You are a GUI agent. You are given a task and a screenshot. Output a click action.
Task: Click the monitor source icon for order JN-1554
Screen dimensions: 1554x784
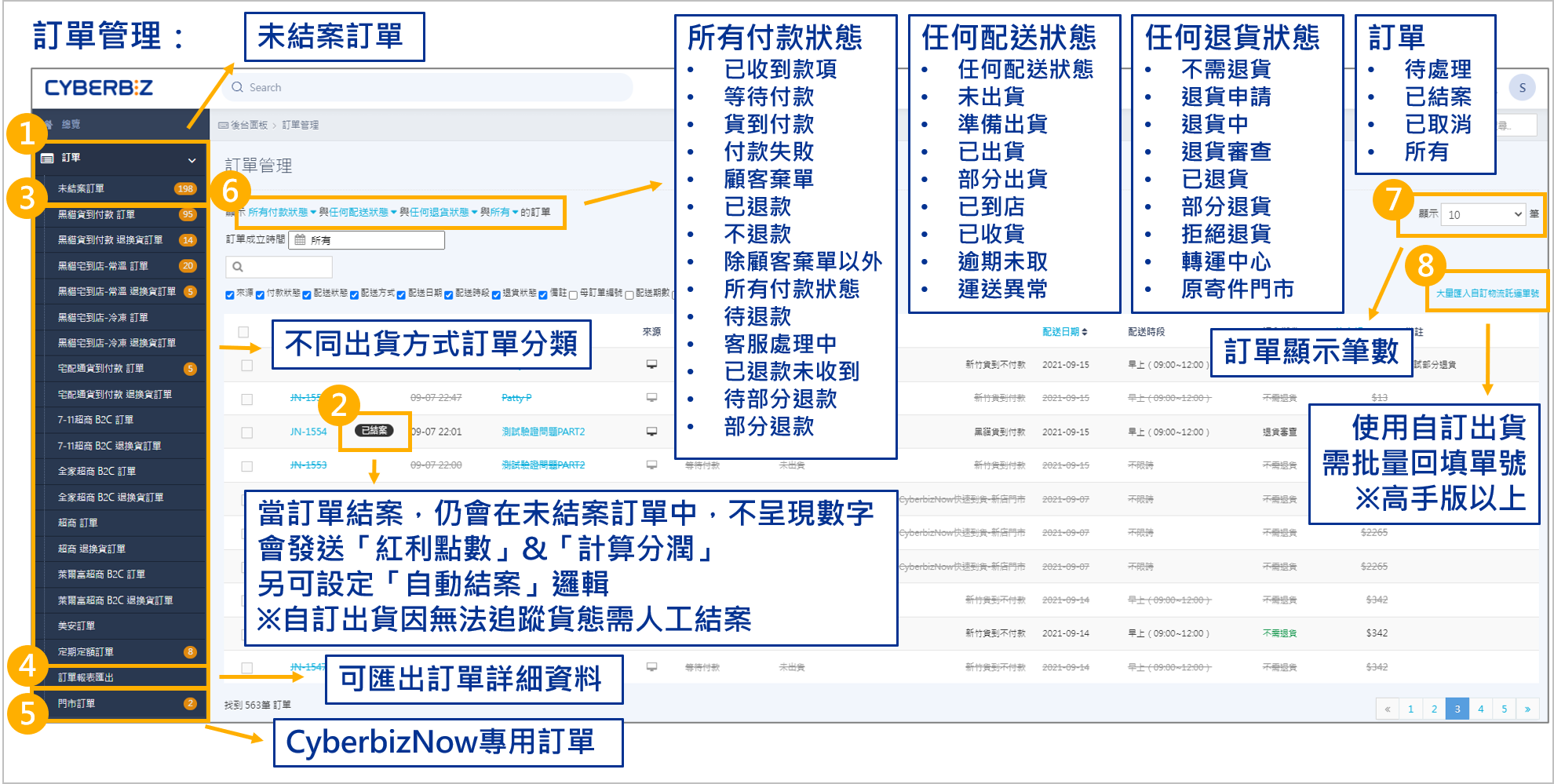coord(651,432)
